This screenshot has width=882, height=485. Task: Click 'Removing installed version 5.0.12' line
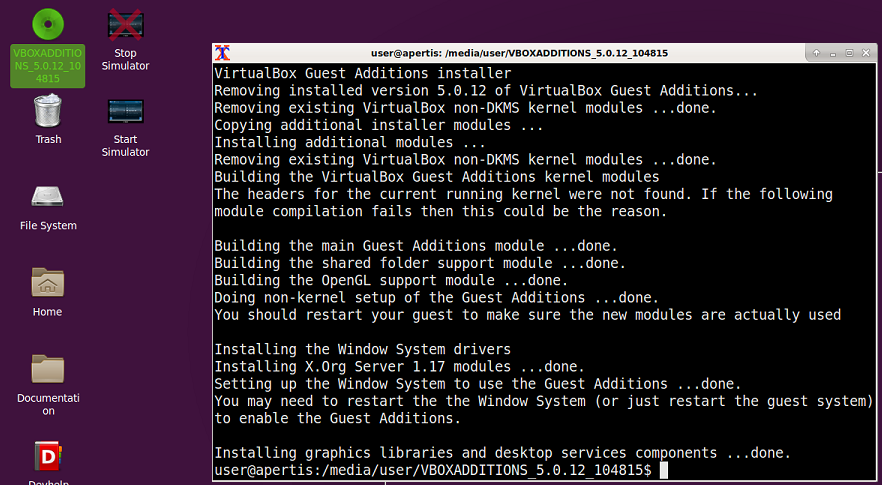pos(486,91)
